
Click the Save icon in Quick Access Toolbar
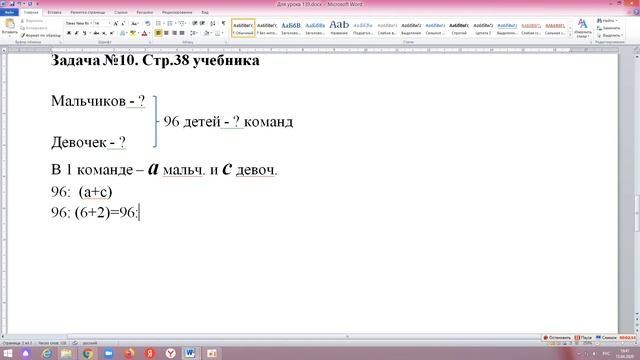point(12,4)
